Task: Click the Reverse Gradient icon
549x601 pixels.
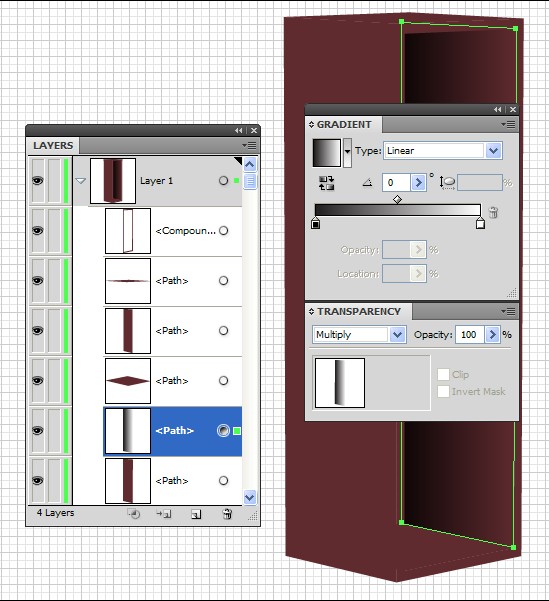Action: pos(326,183)
